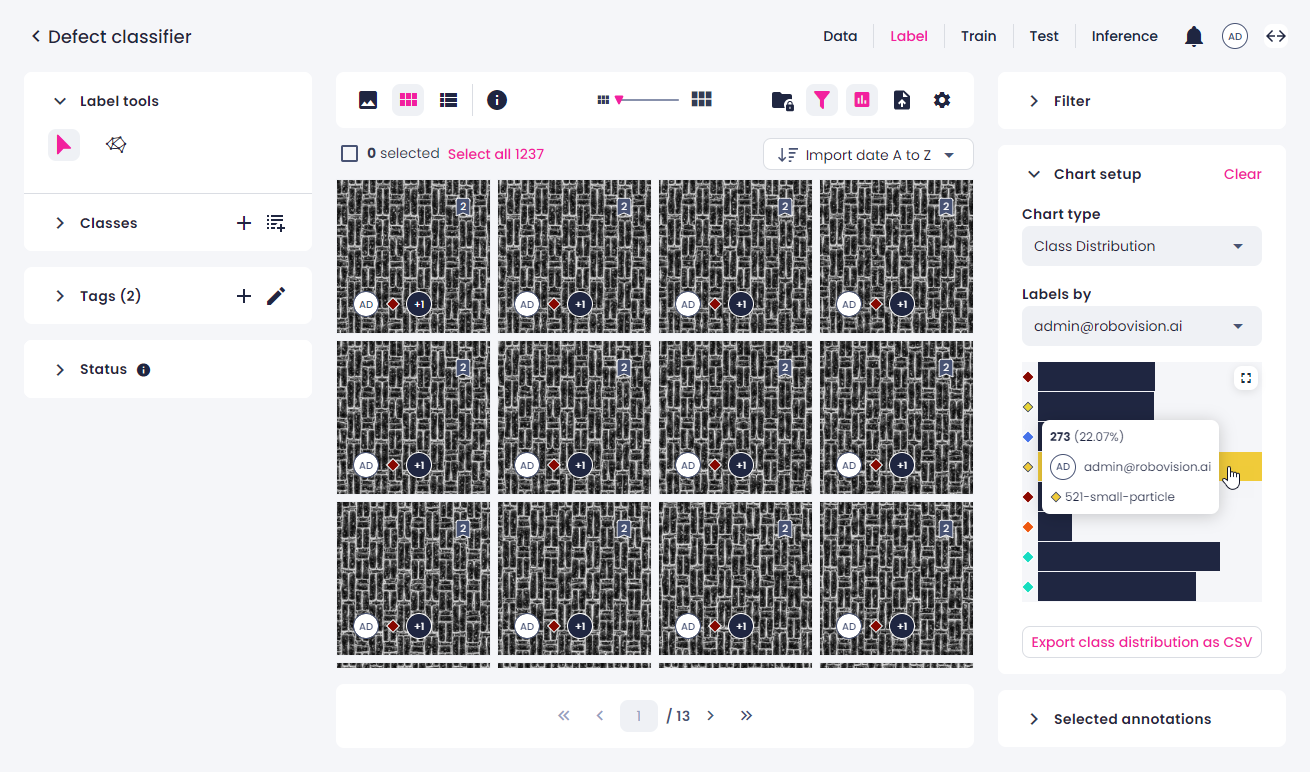Collapse the Label tools section
The height and width of the screenshot is (772, 1310).
[x=60, y=101]
